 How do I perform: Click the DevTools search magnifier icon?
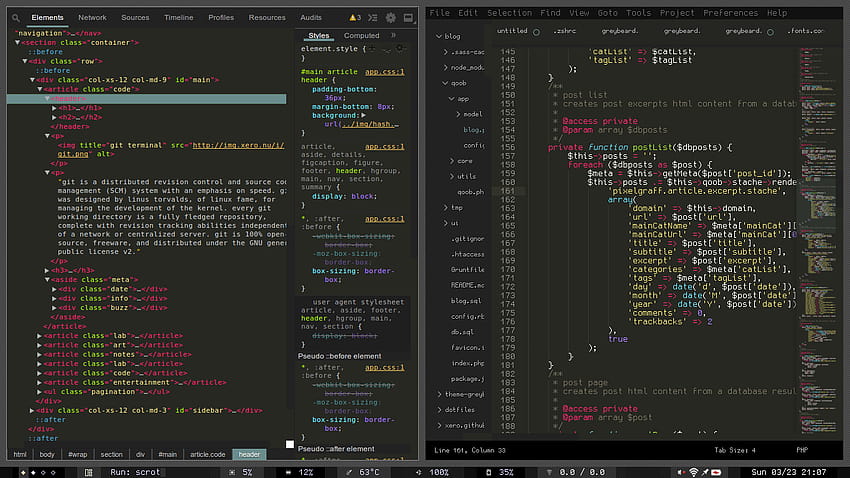(x=16, y=18)
